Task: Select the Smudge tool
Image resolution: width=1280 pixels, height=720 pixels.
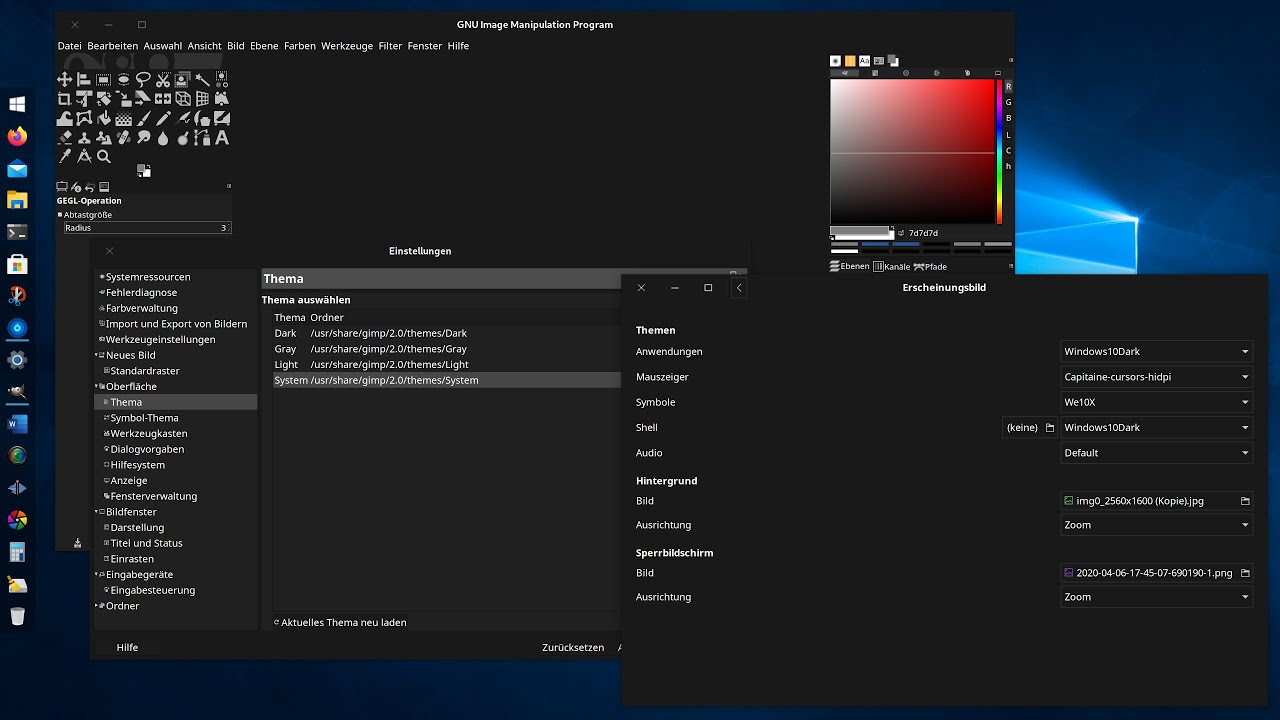Action: (x=143, y=138)
